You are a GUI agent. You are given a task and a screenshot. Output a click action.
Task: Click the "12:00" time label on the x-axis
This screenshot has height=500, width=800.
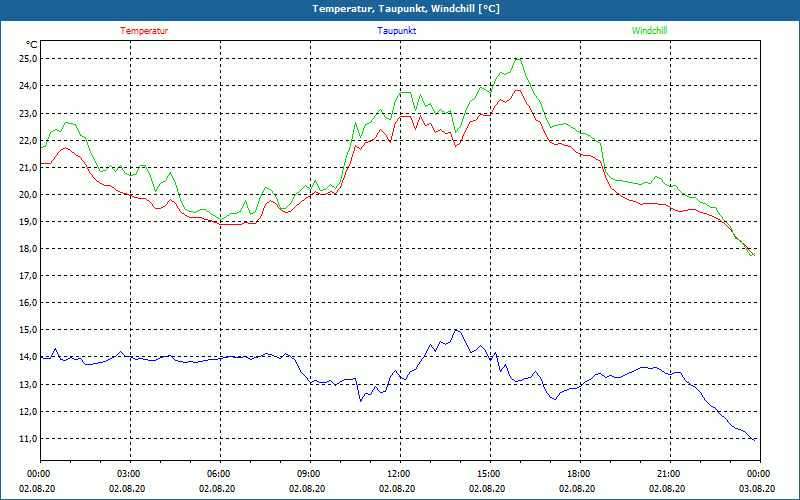(x=399, y=474)
